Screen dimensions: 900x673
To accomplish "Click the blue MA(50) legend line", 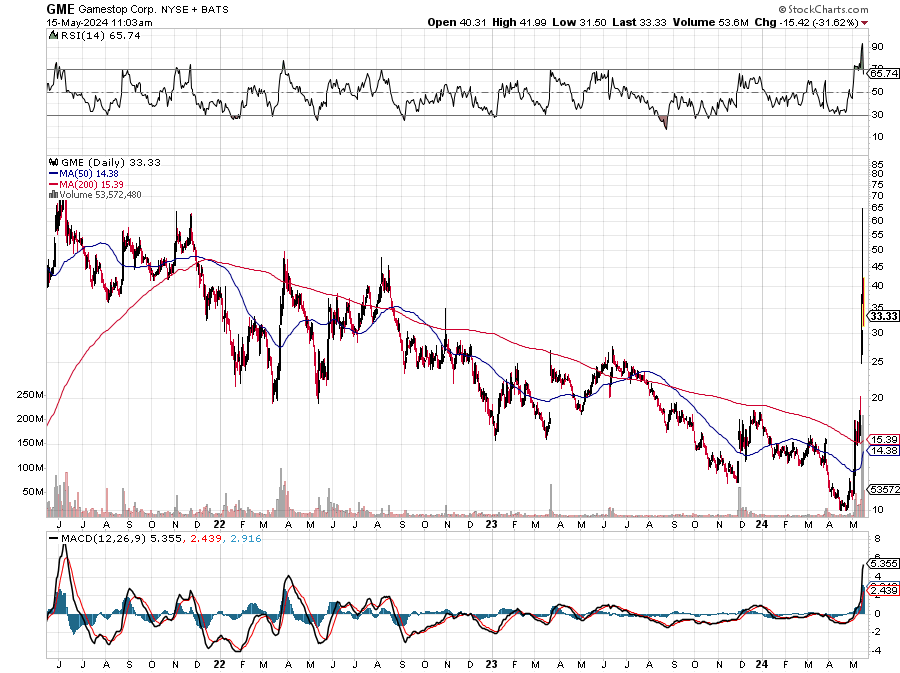I will click(54, 173).
